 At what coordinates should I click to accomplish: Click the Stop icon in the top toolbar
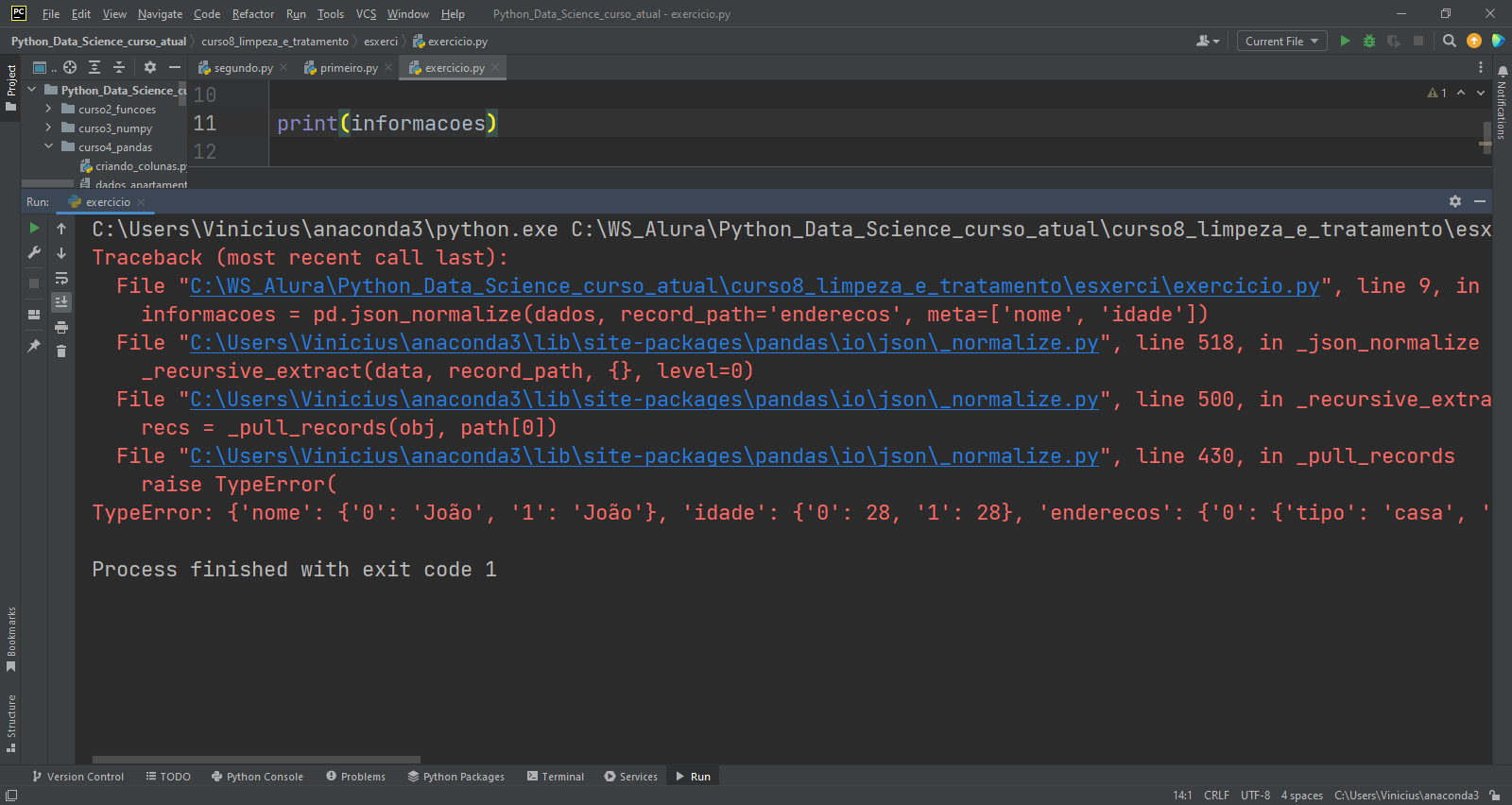1417,41
